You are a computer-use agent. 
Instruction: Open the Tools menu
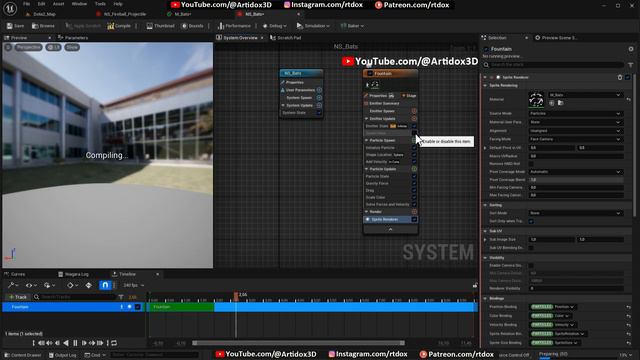point(100,4)
